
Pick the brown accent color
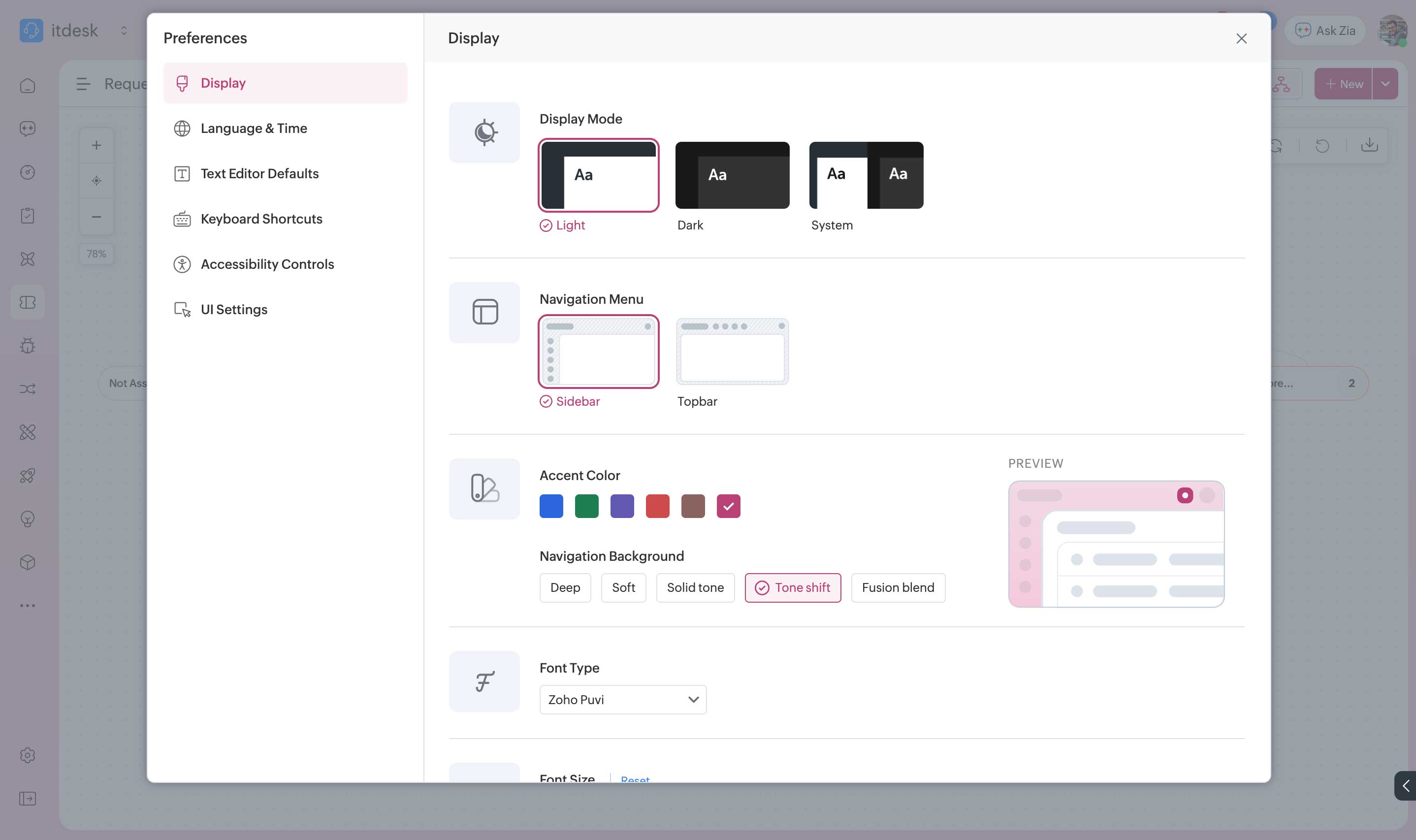[693, 506]
